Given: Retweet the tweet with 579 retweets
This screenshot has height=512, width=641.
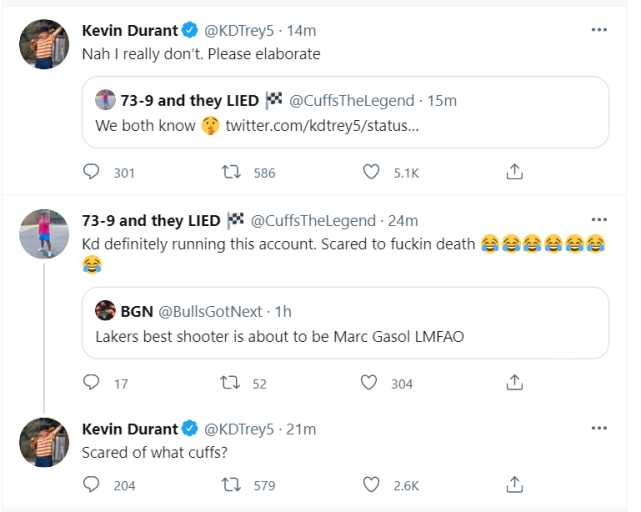Looking at the screenshot, I should click(230, 485).
